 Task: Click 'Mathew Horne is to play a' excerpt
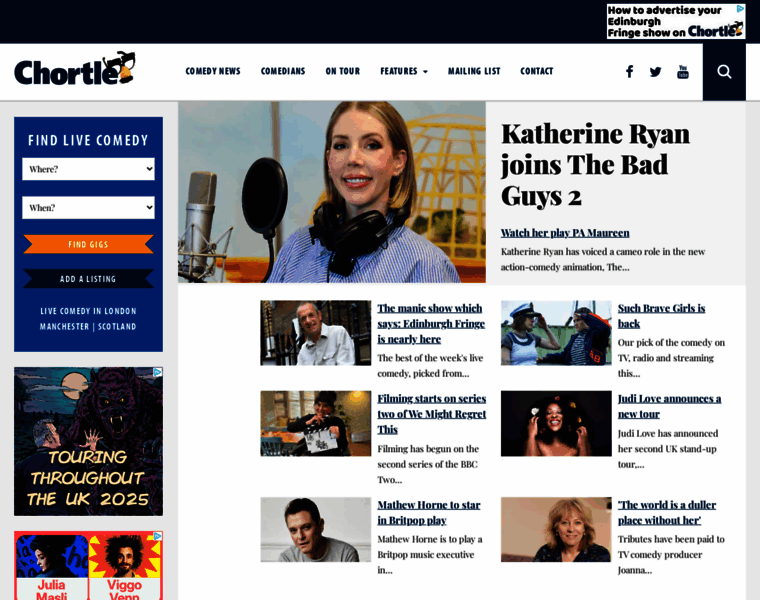click(x=430, y=554)
